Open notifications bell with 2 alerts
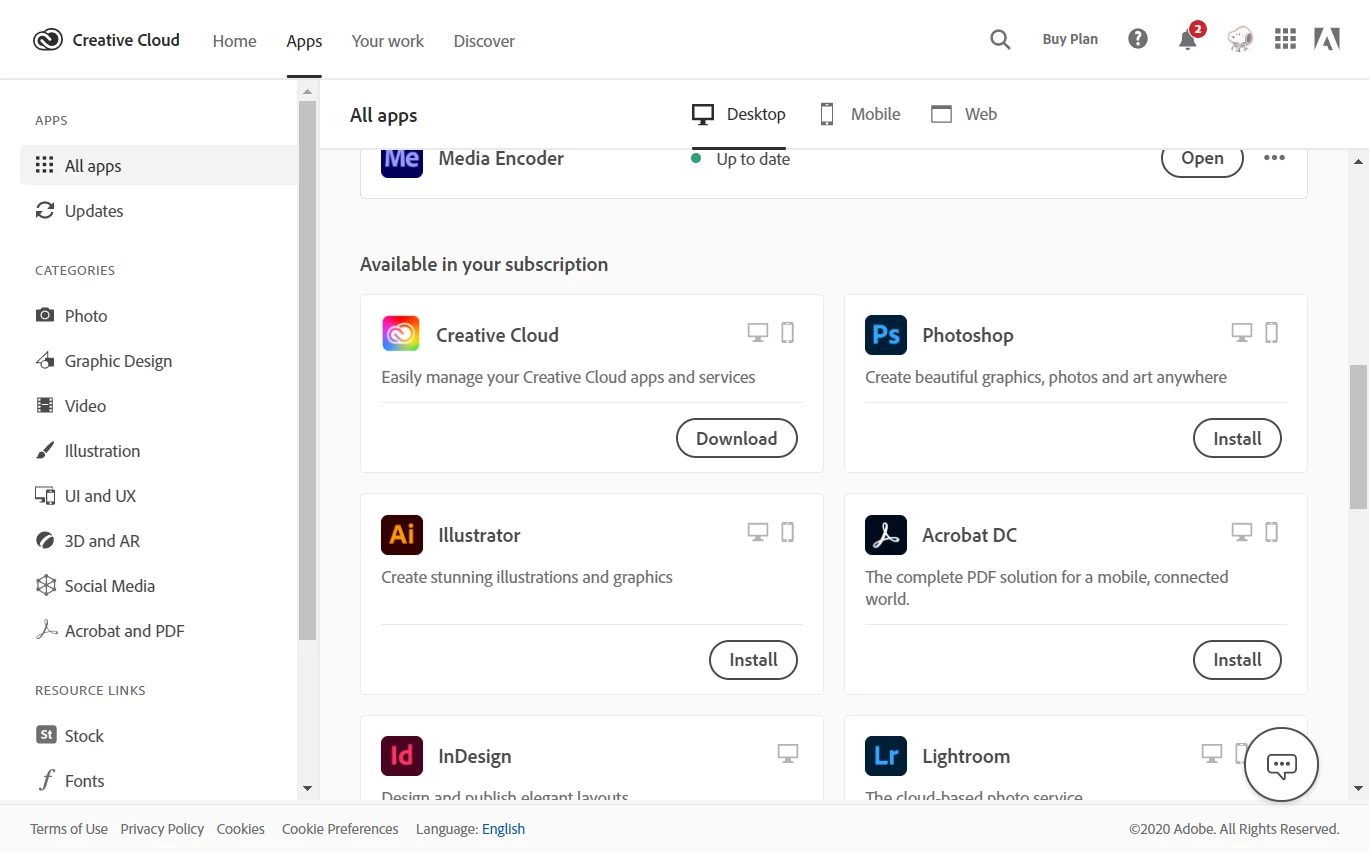This screenshot has height=852, width=1369. pyautogui.click(x=1188, y=39)
